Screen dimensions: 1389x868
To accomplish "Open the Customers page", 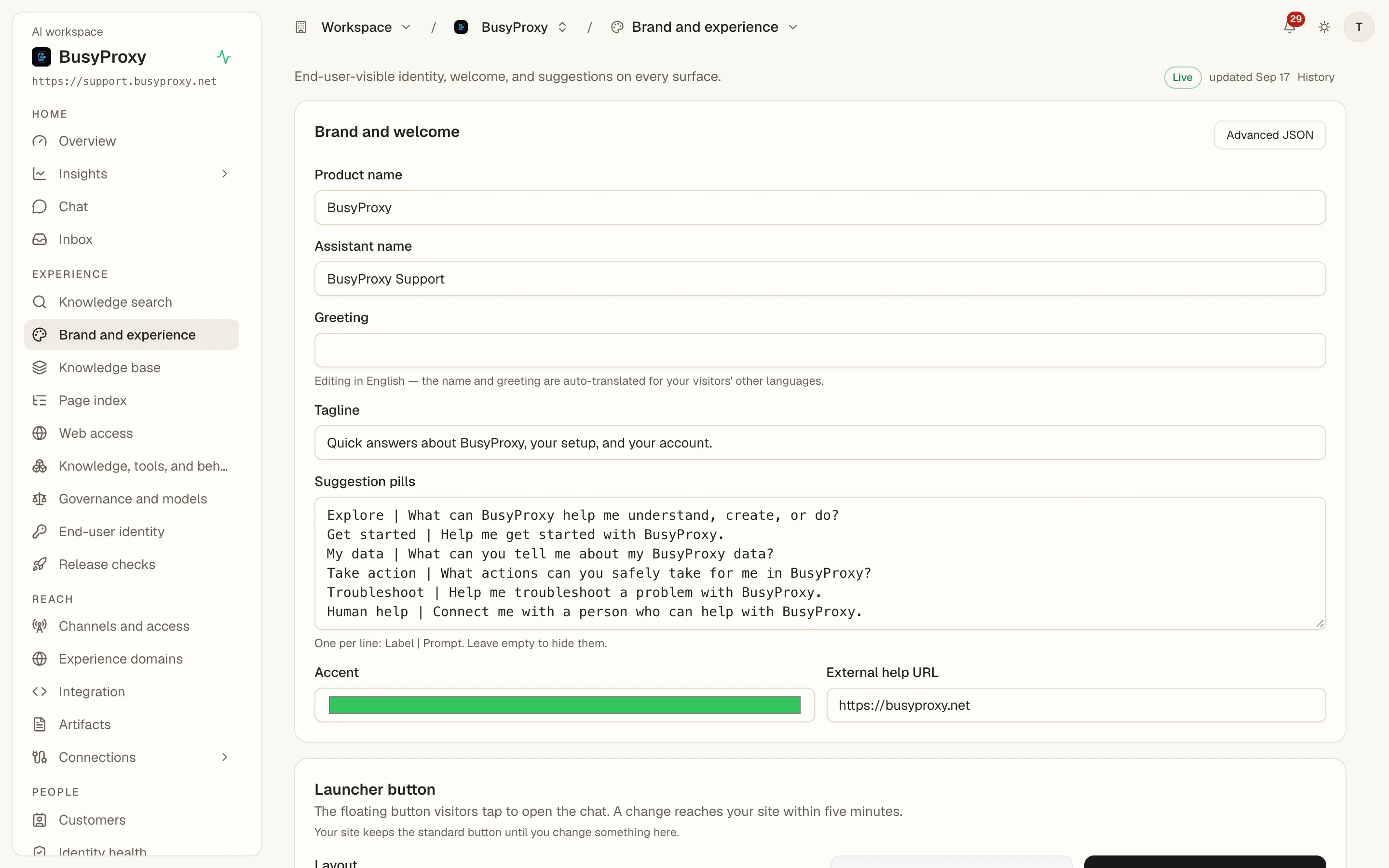I will coord(132,820).
